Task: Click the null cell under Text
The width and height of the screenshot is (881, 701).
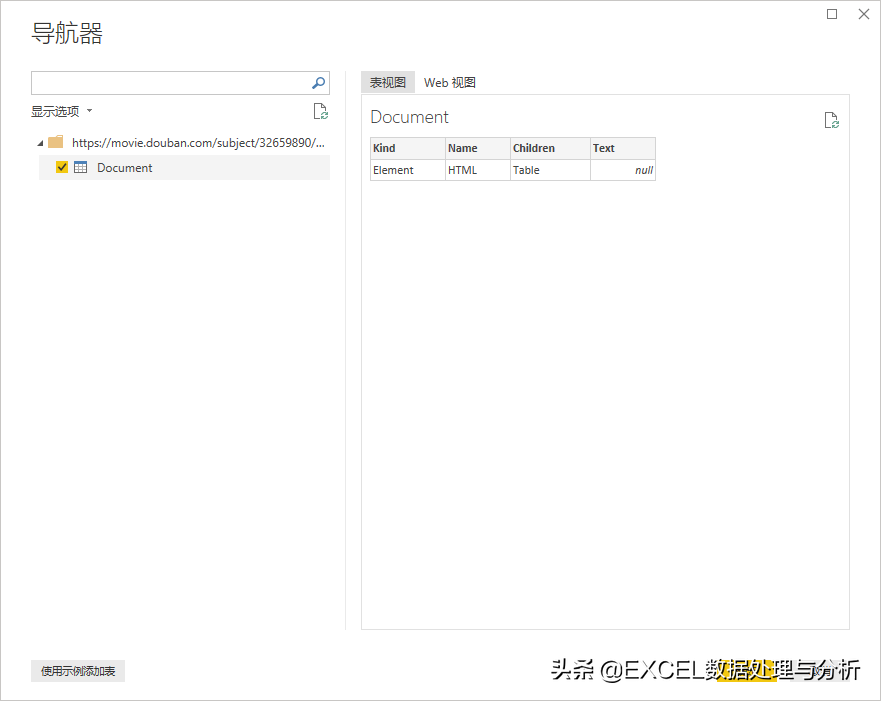Action: [x=623, y=170]
